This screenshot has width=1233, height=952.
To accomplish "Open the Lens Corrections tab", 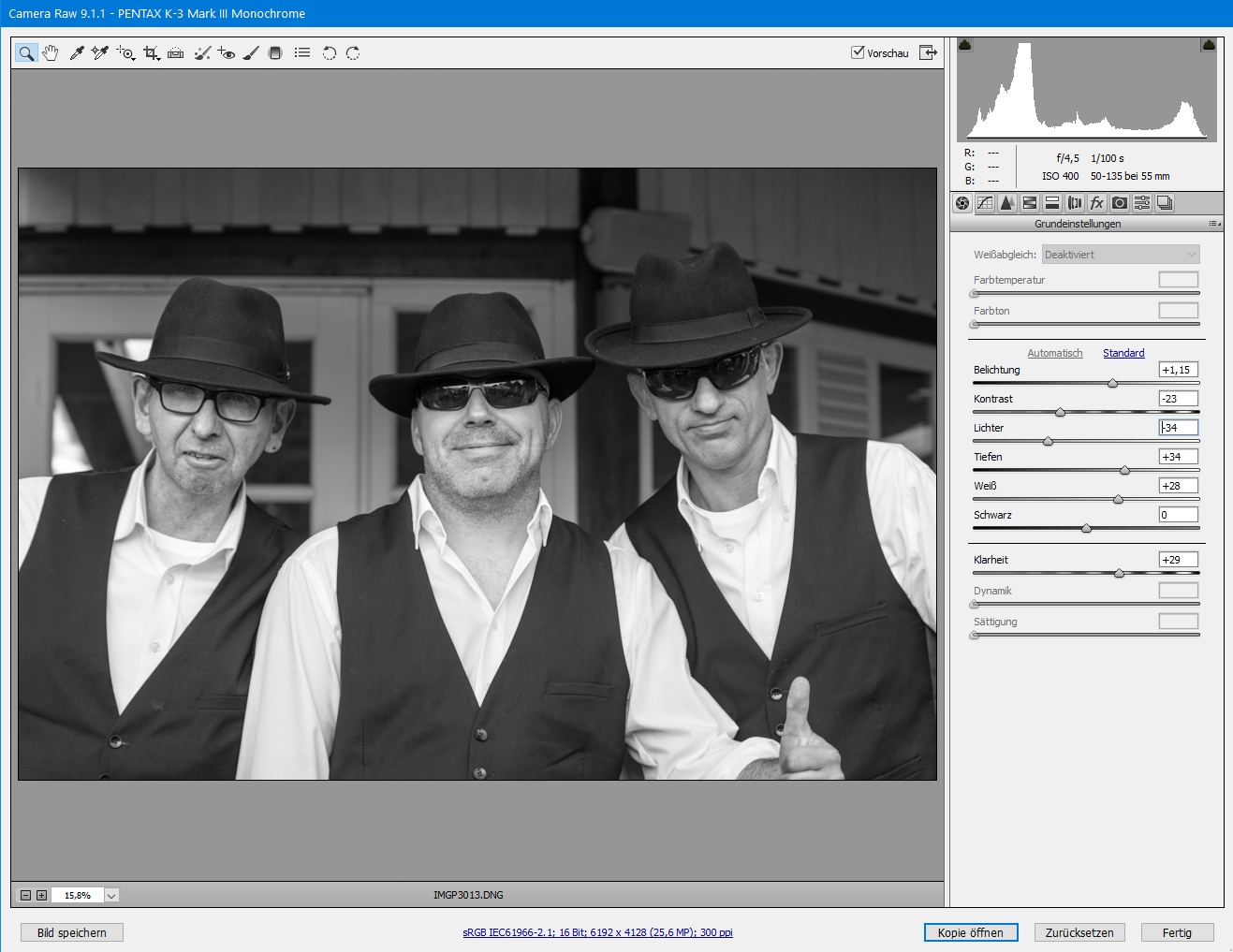I will (x=1075, y=203).
